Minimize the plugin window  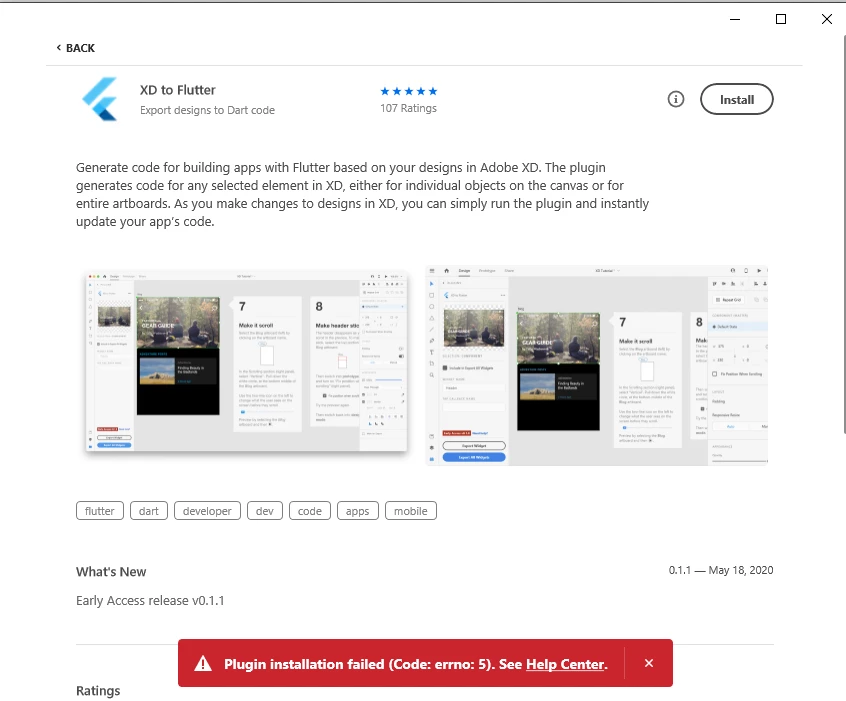pos(735,19)
